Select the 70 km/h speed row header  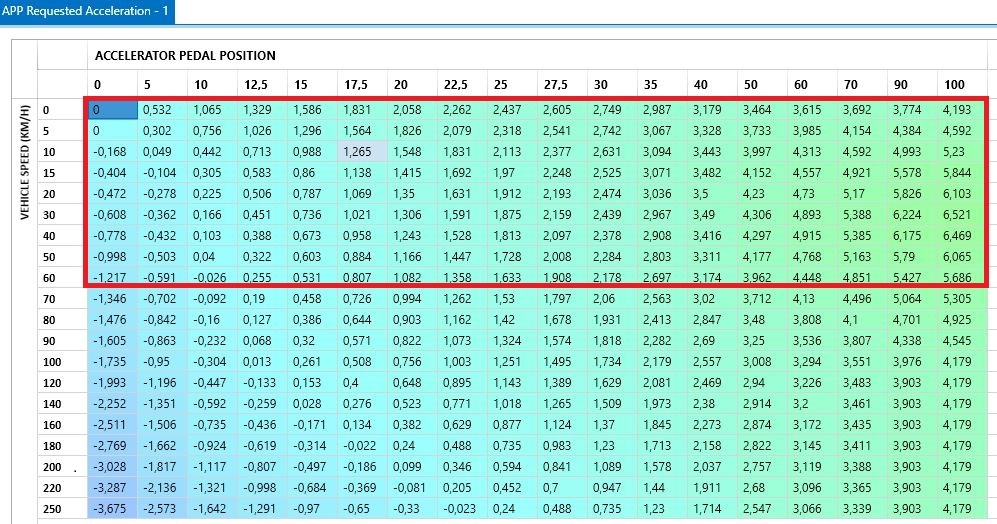pyautogui.click(x=62, y=299)
